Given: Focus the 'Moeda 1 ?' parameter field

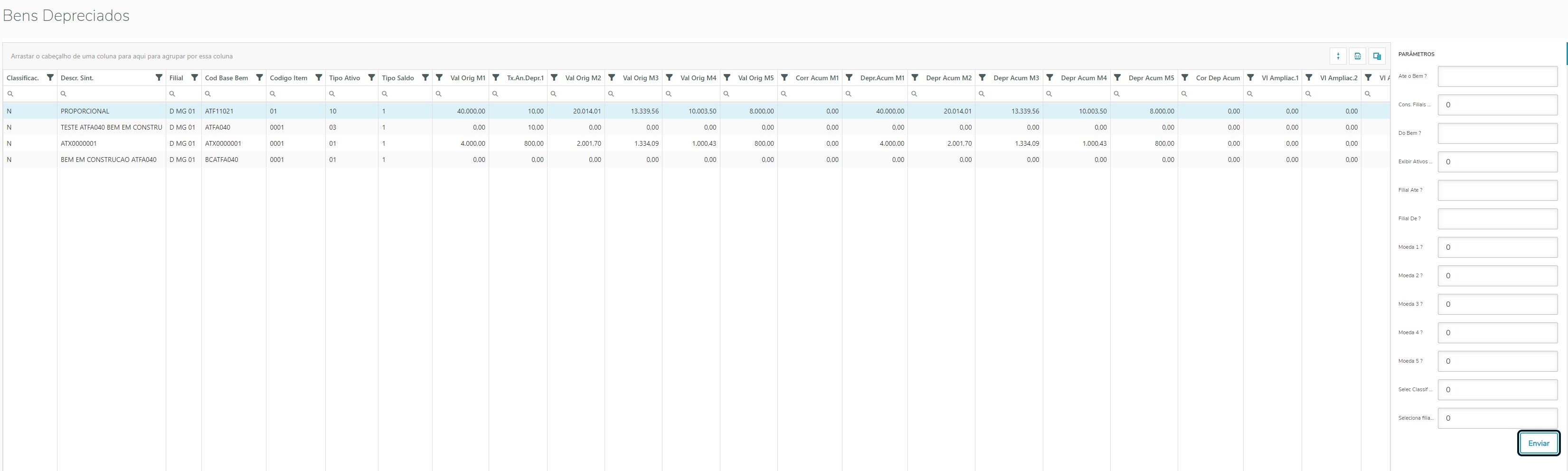Looking at the screenshot, I should tap(1497, 247).
